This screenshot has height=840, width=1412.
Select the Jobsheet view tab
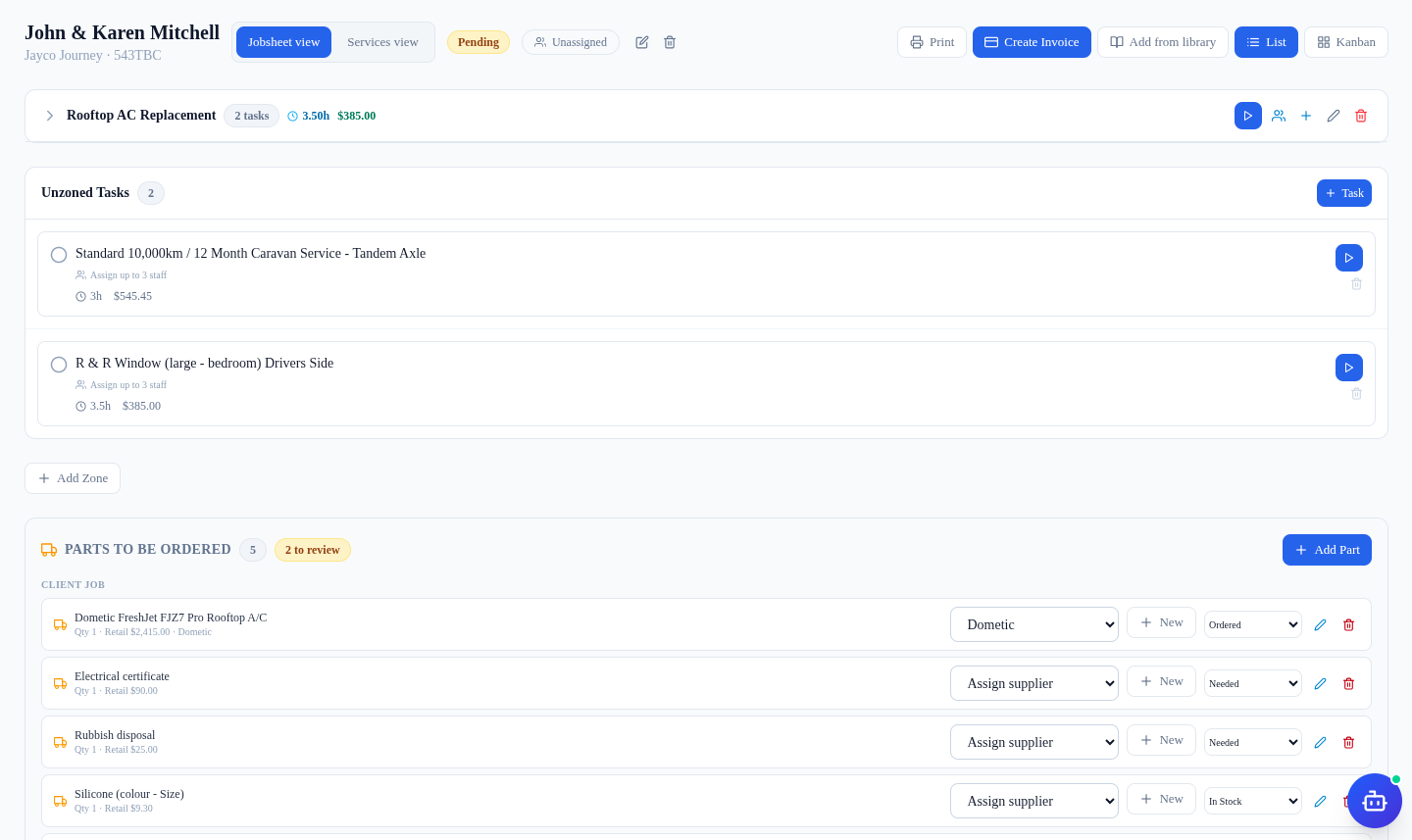283,42
